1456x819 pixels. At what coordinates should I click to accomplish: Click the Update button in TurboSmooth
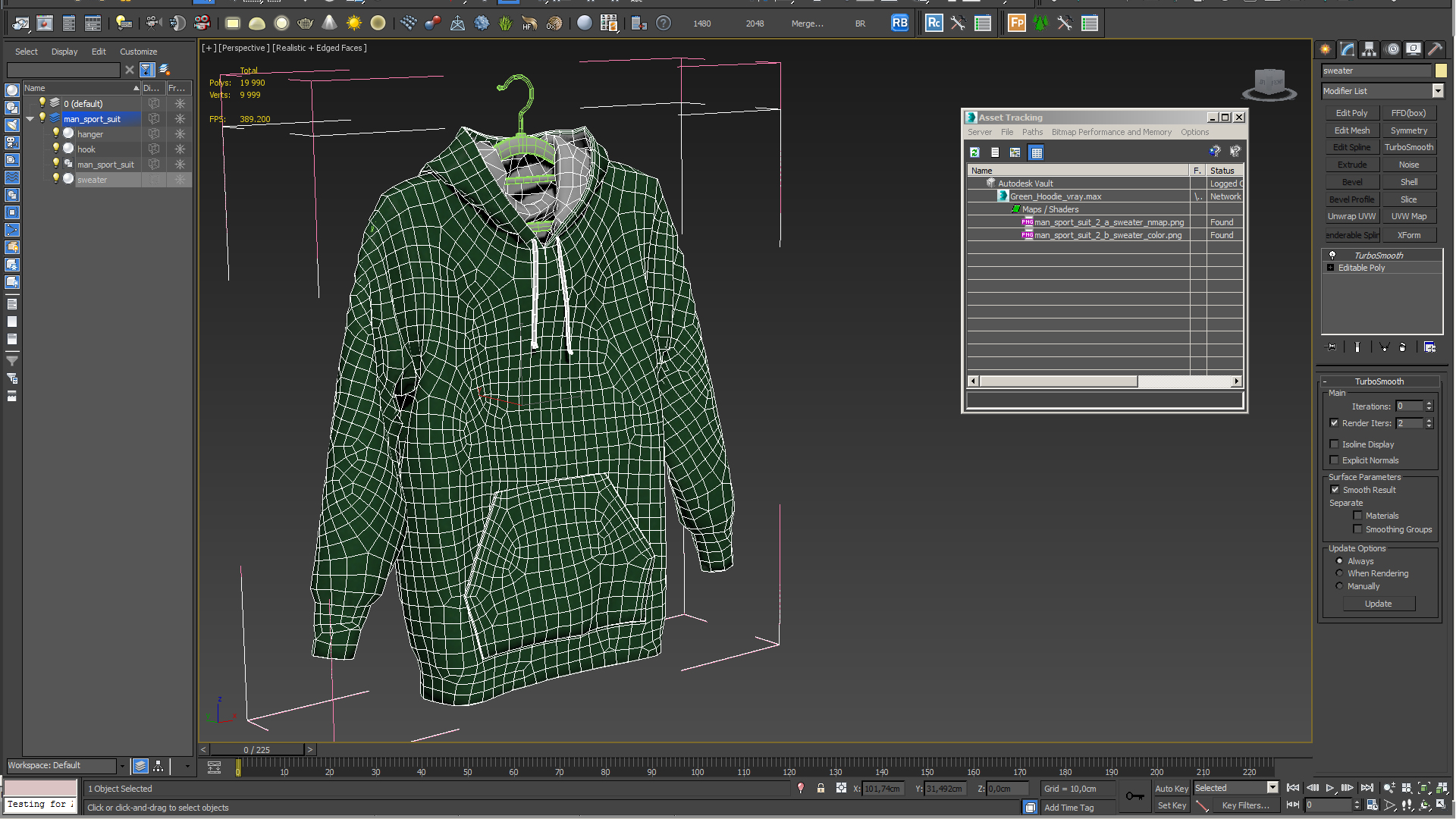pyautogui.click(x=1378, y=603)
